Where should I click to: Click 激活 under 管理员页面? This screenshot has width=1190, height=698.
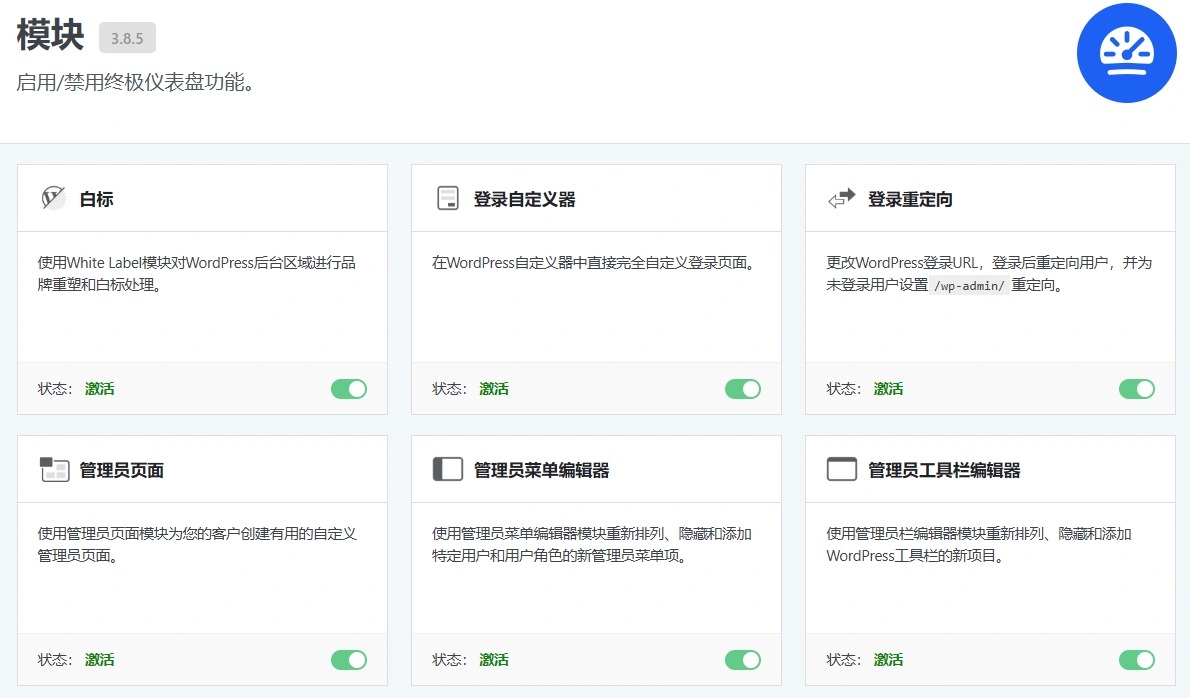[99, 659]
